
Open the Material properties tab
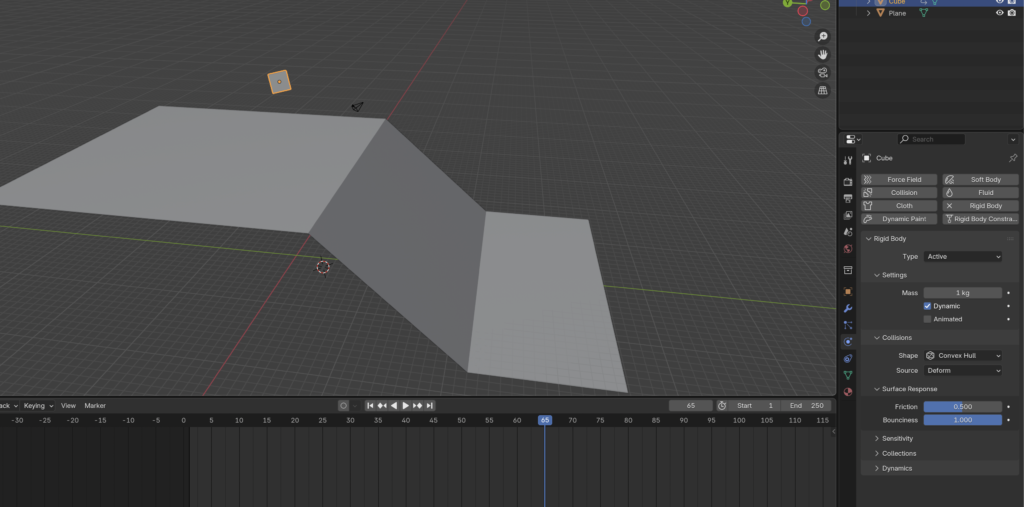[x=848, y=392]
